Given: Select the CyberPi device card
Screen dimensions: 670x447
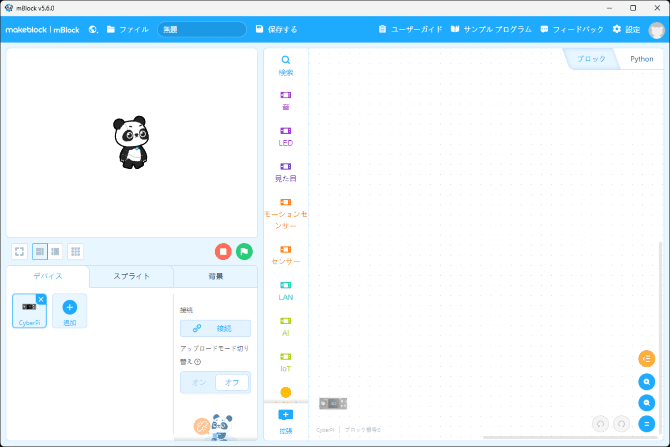Looking at the screenshot, I should [29, 311].
